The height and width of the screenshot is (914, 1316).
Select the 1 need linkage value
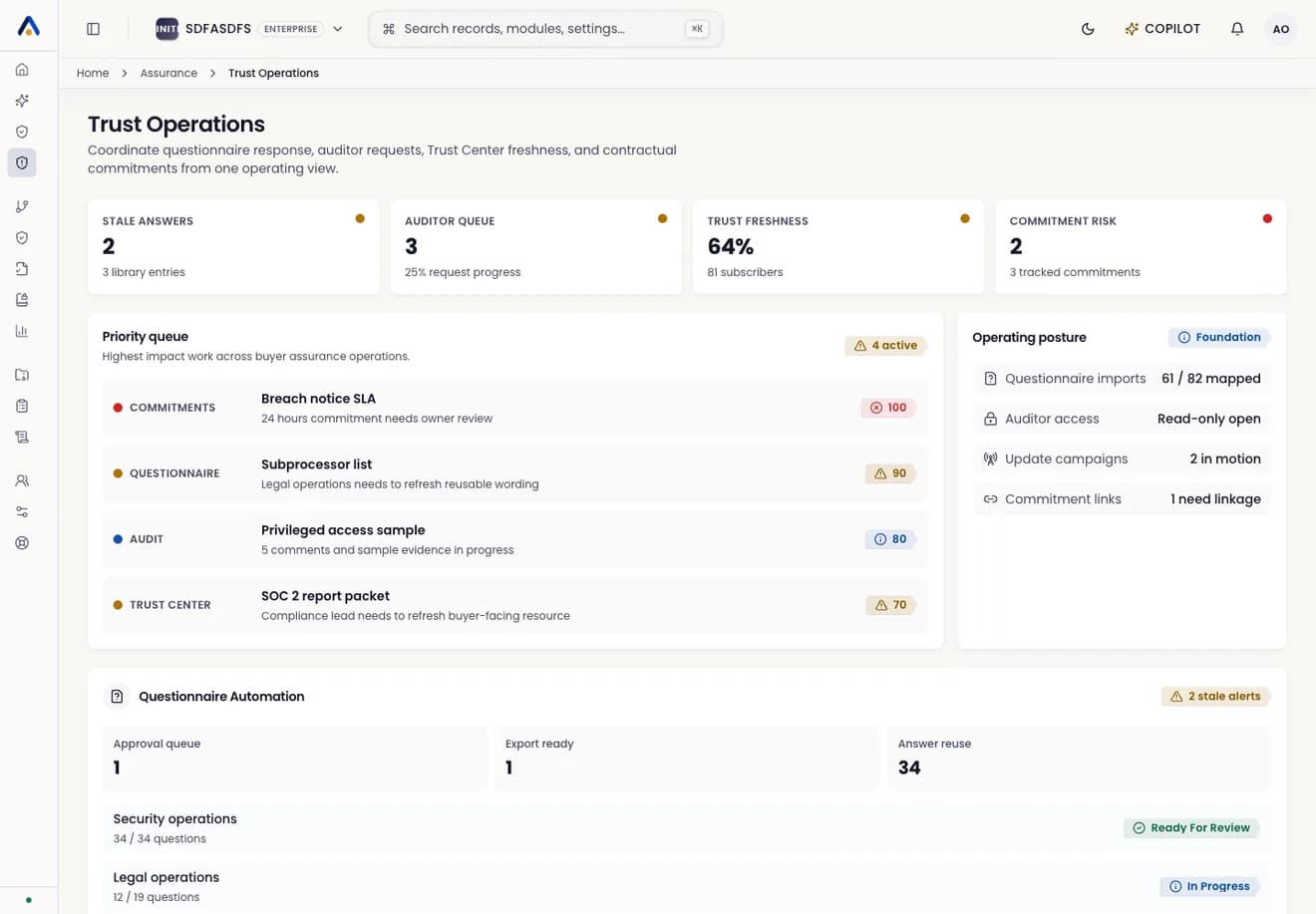coord(1216,499)
